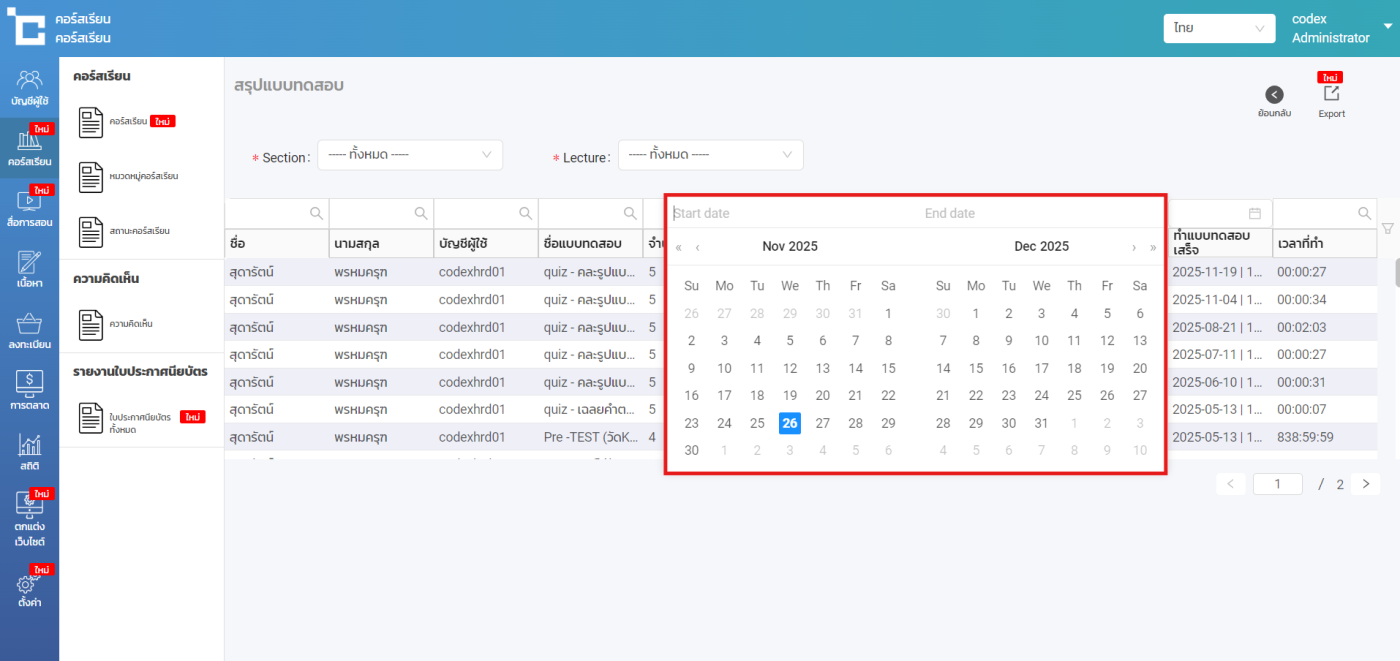
Task: Click the filter funnel icon beside table
Action: point(1387,229)
